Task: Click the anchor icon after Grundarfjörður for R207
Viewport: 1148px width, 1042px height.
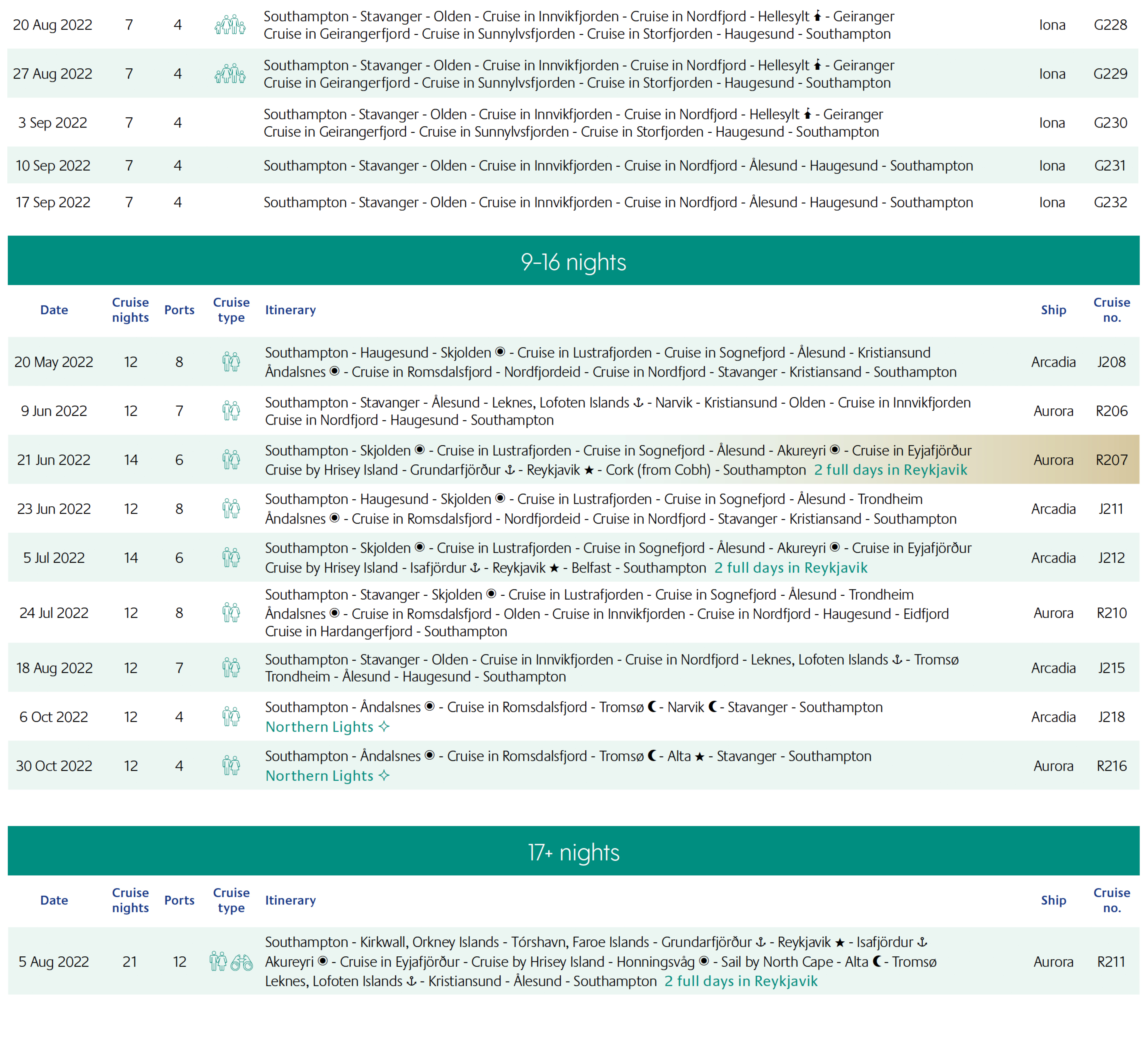Action: coord(510,469)
